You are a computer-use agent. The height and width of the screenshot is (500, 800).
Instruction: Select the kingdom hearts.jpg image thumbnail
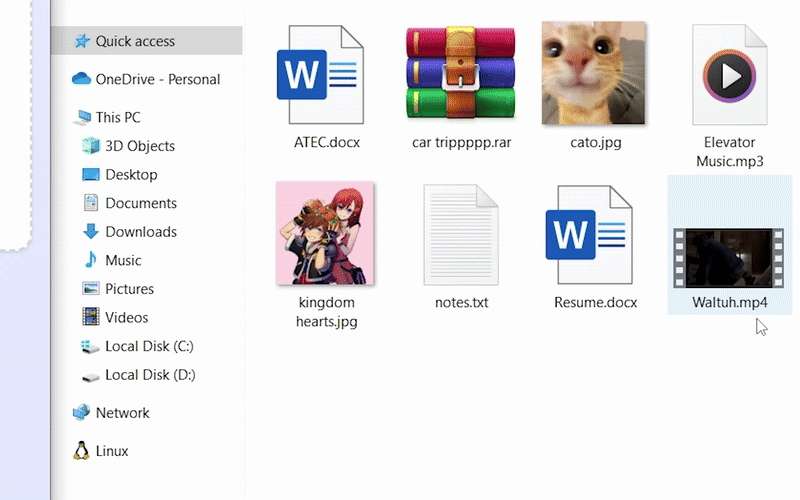pyautogui.click(x=325, y=233)
